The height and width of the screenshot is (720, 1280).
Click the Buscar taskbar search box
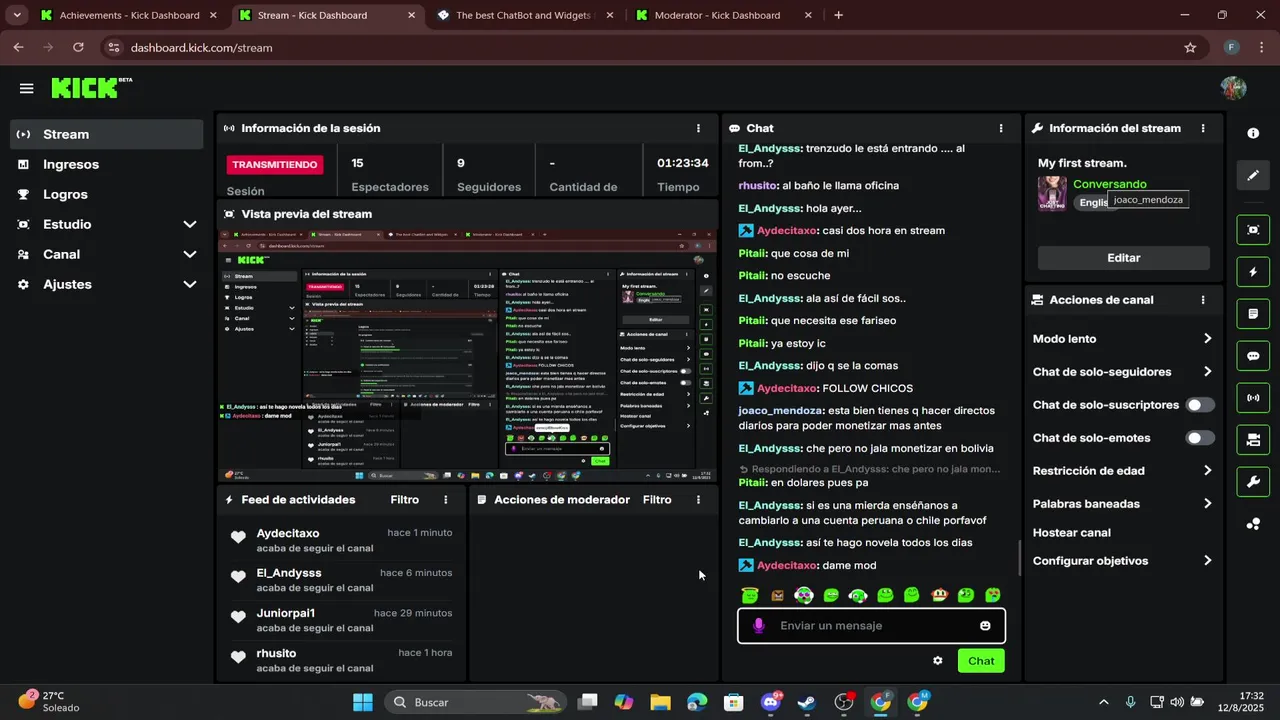(x=476, y=702)
